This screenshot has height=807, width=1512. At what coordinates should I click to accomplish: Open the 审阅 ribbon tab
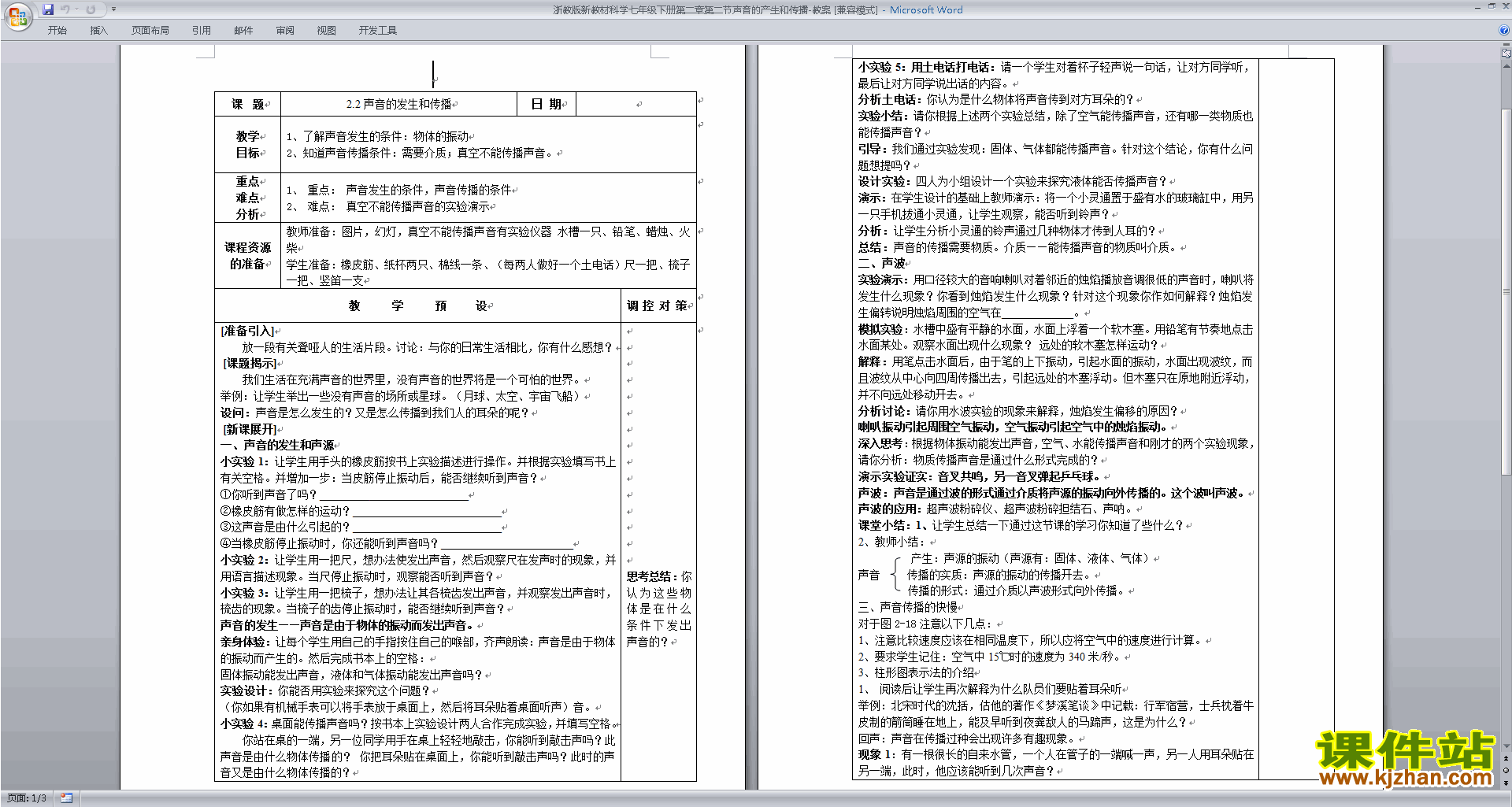[285, 31]
